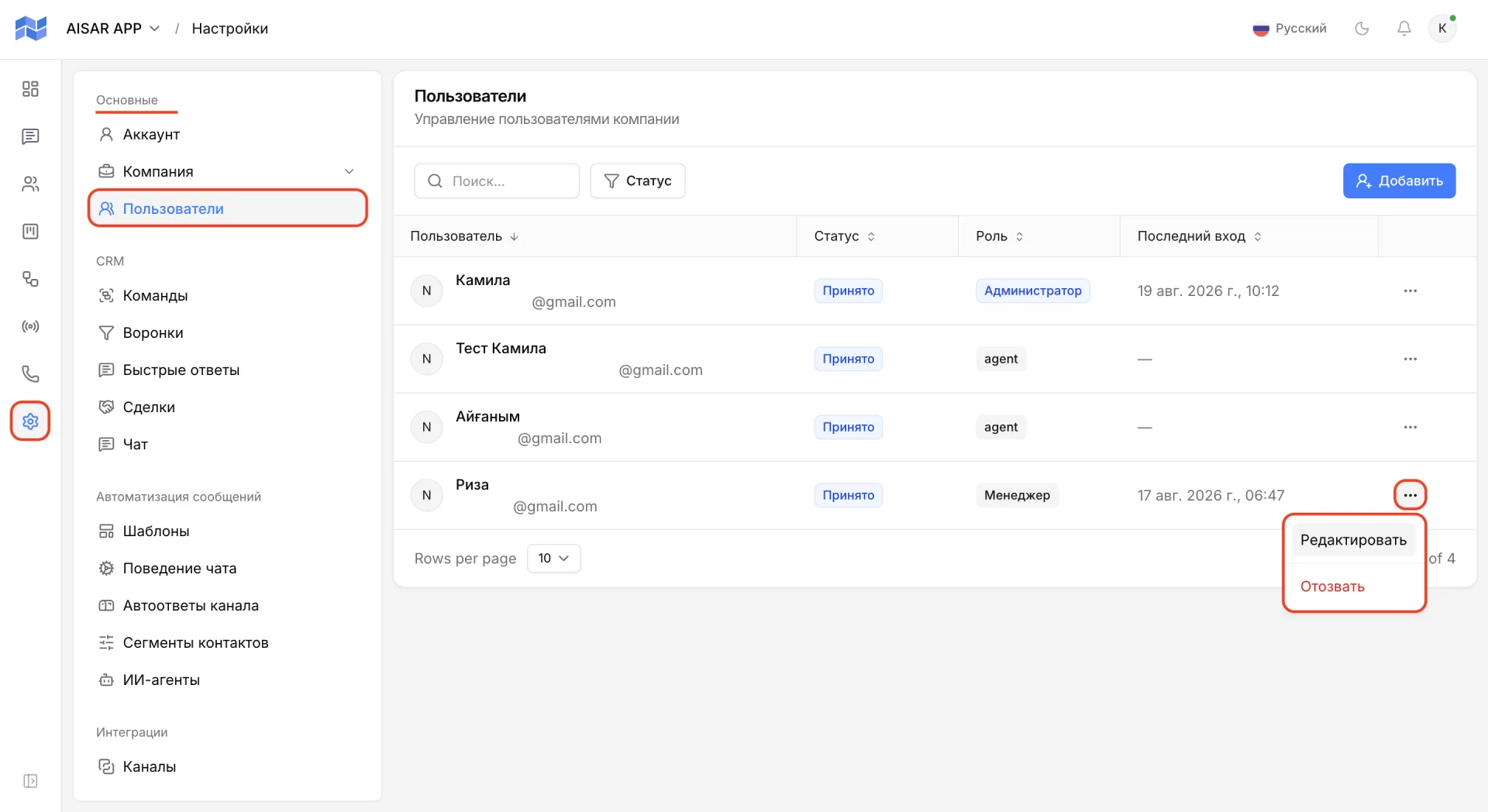
Task: Open the workflow icon in left rail
Action: [30, 279]
